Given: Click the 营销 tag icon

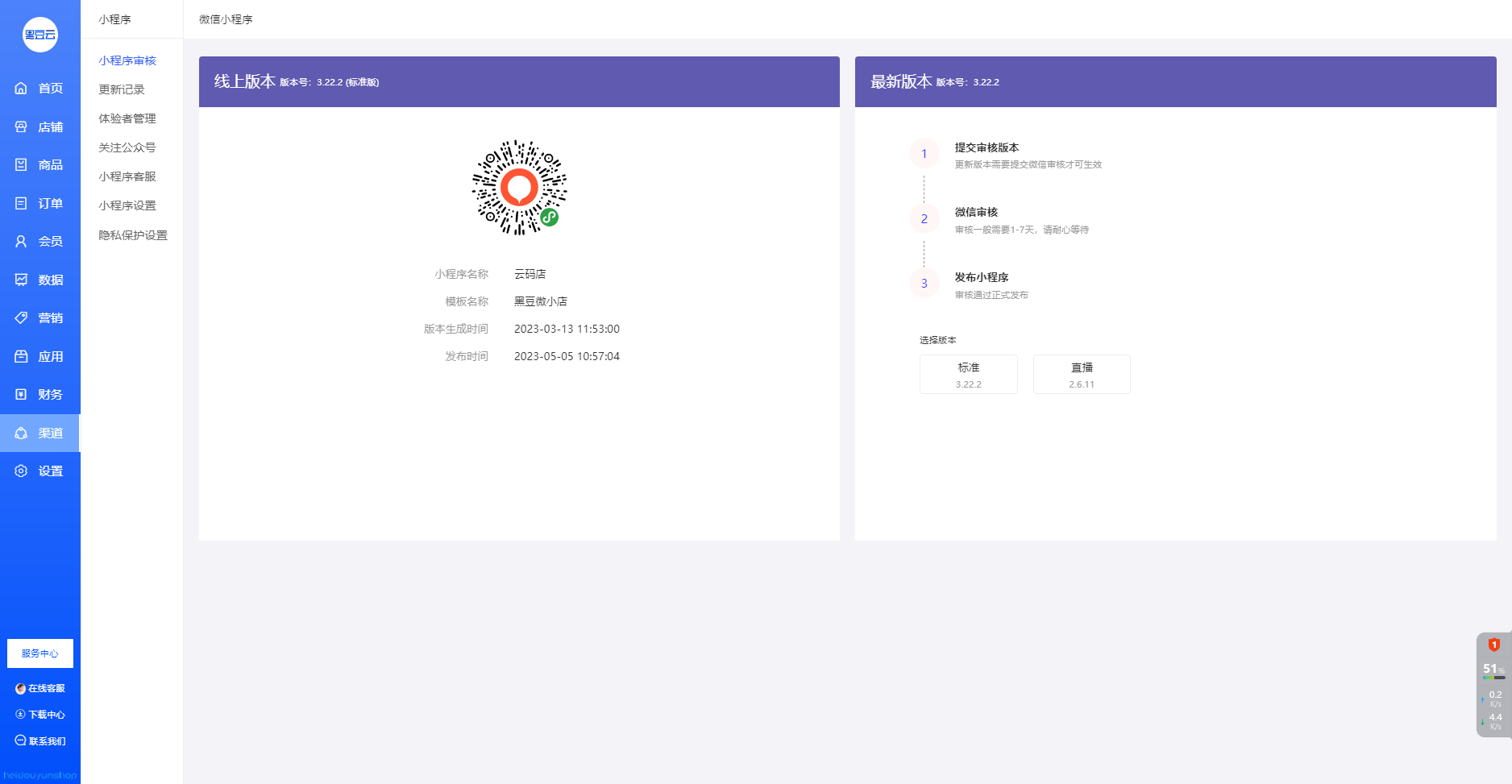Looking at the screenshot, I should pos(21,318).
